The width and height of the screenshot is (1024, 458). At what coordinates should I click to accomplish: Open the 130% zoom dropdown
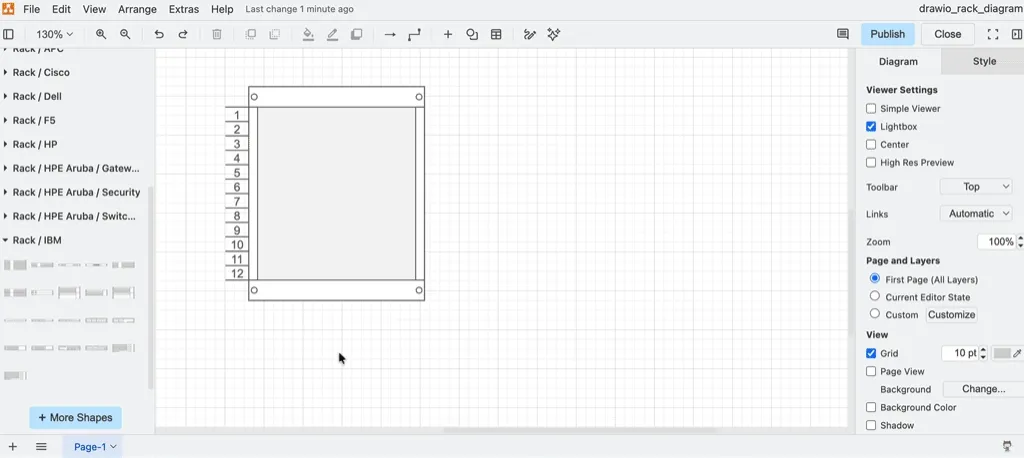point(54,34)
